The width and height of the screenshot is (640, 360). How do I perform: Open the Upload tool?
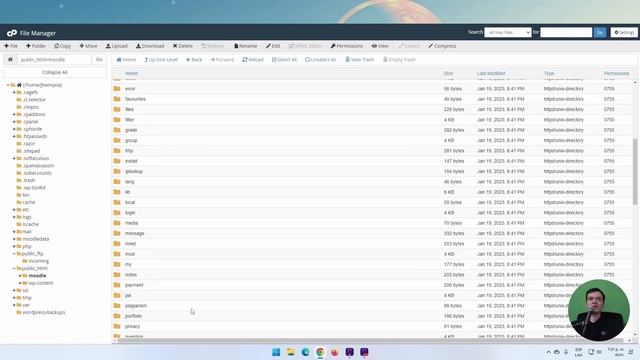(117, 46)
